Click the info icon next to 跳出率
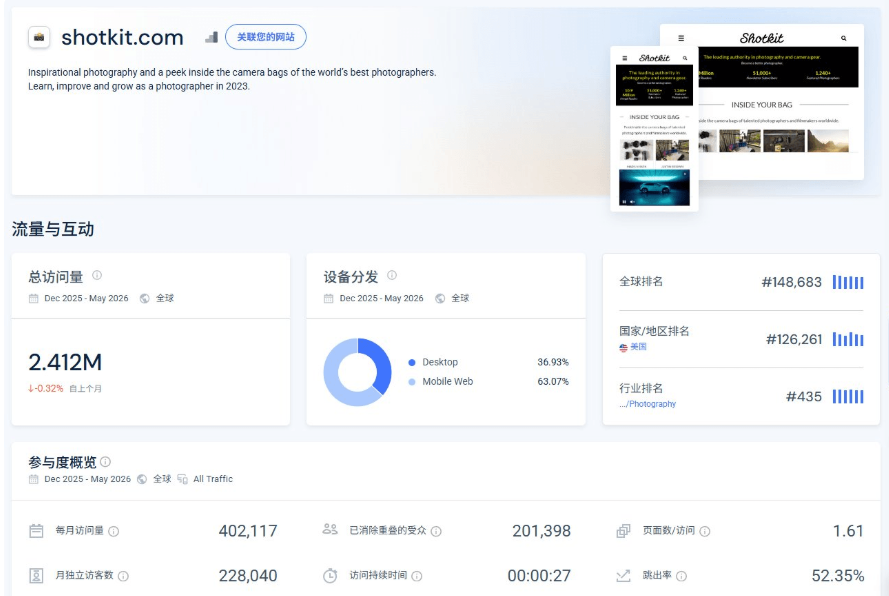This screenshot has width=889, height=596. (x=681, y=576)
